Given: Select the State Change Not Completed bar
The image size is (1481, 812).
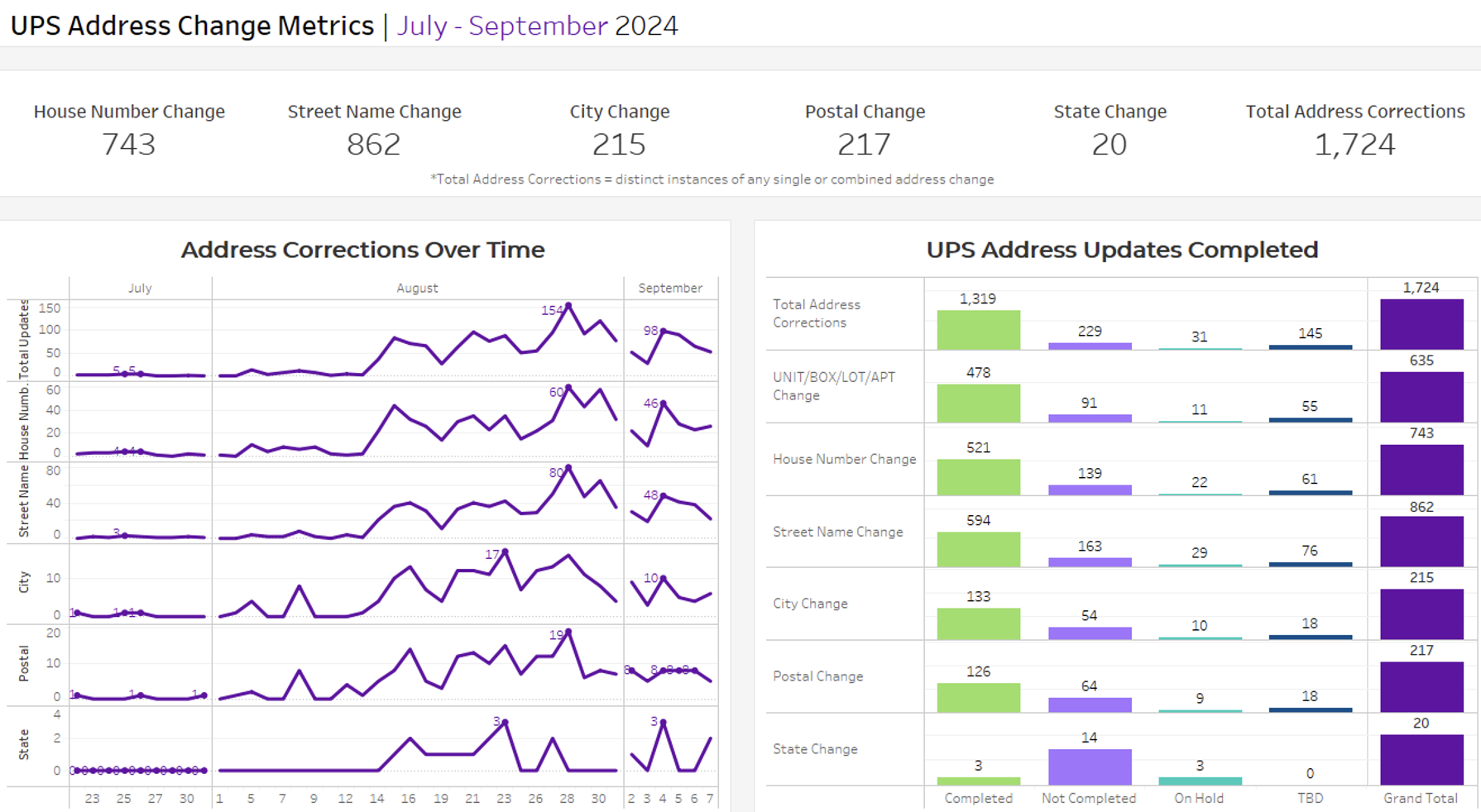Looking at the screenshot, I should point(1089,767).
